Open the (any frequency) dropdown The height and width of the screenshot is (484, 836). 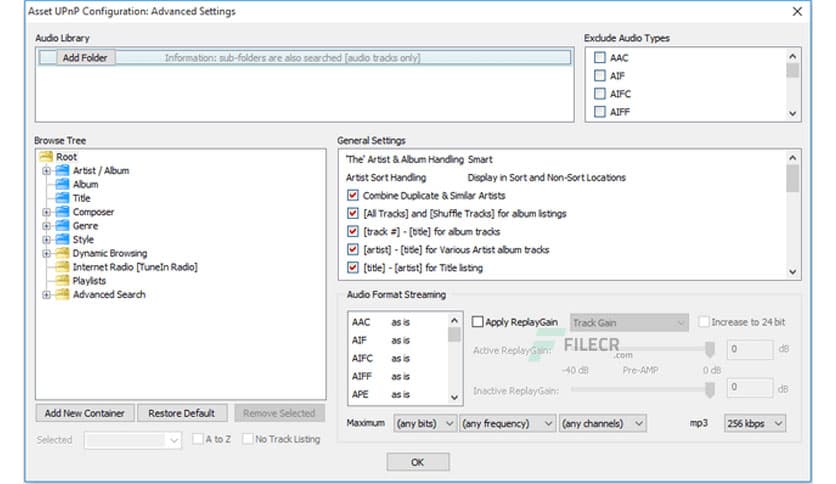(x=508, y=423)
